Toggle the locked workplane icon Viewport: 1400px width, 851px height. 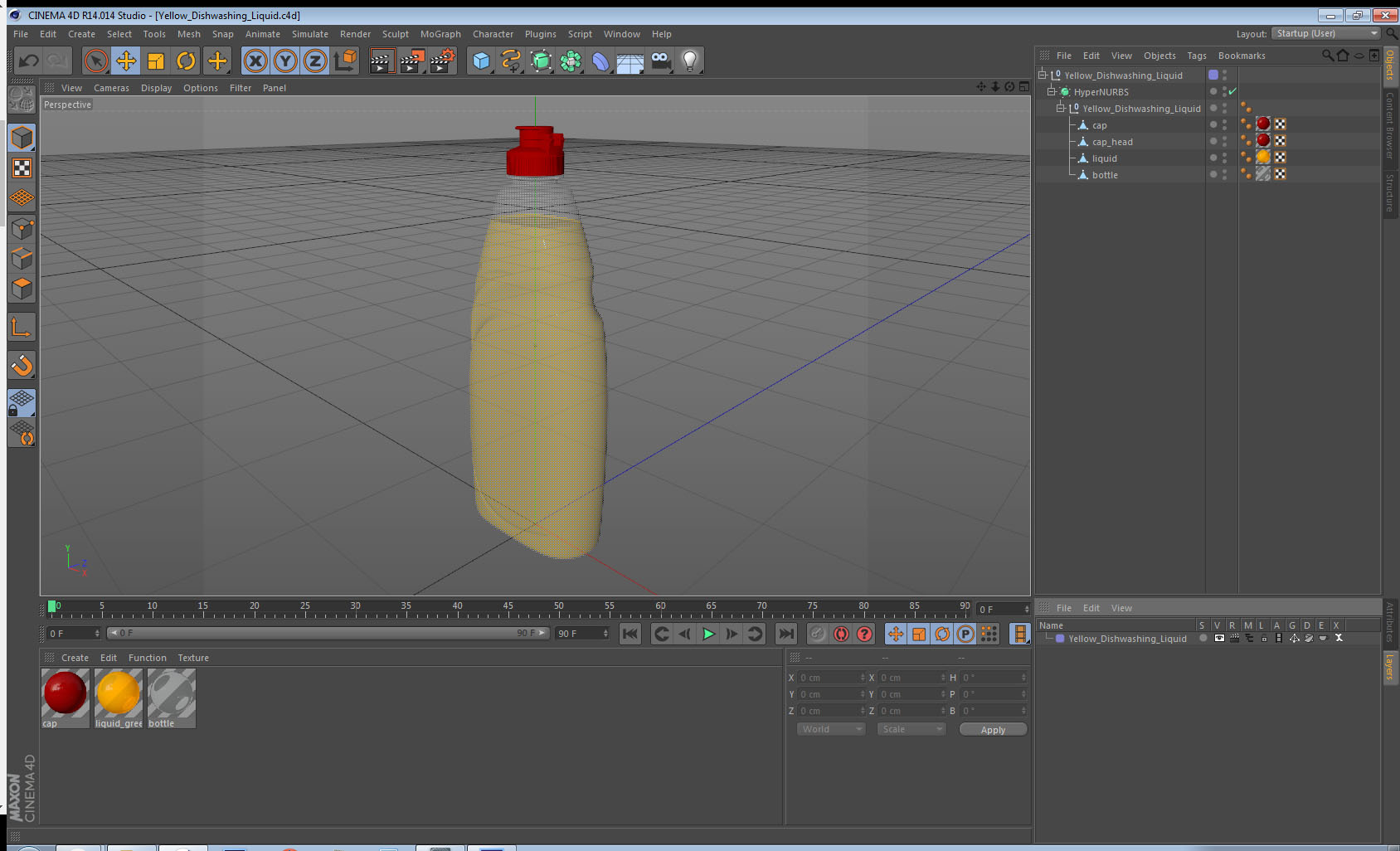[22, 403]
